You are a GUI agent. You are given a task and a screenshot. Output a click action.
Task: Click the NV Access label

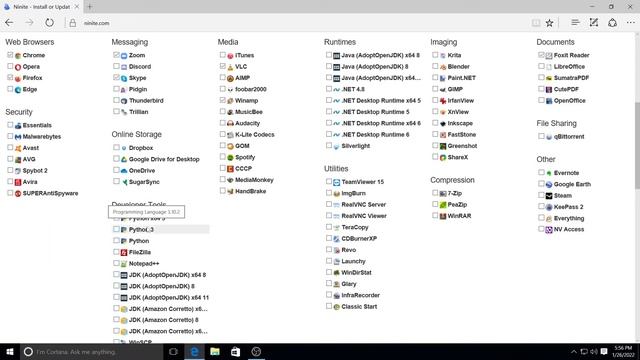pos(569,229)
